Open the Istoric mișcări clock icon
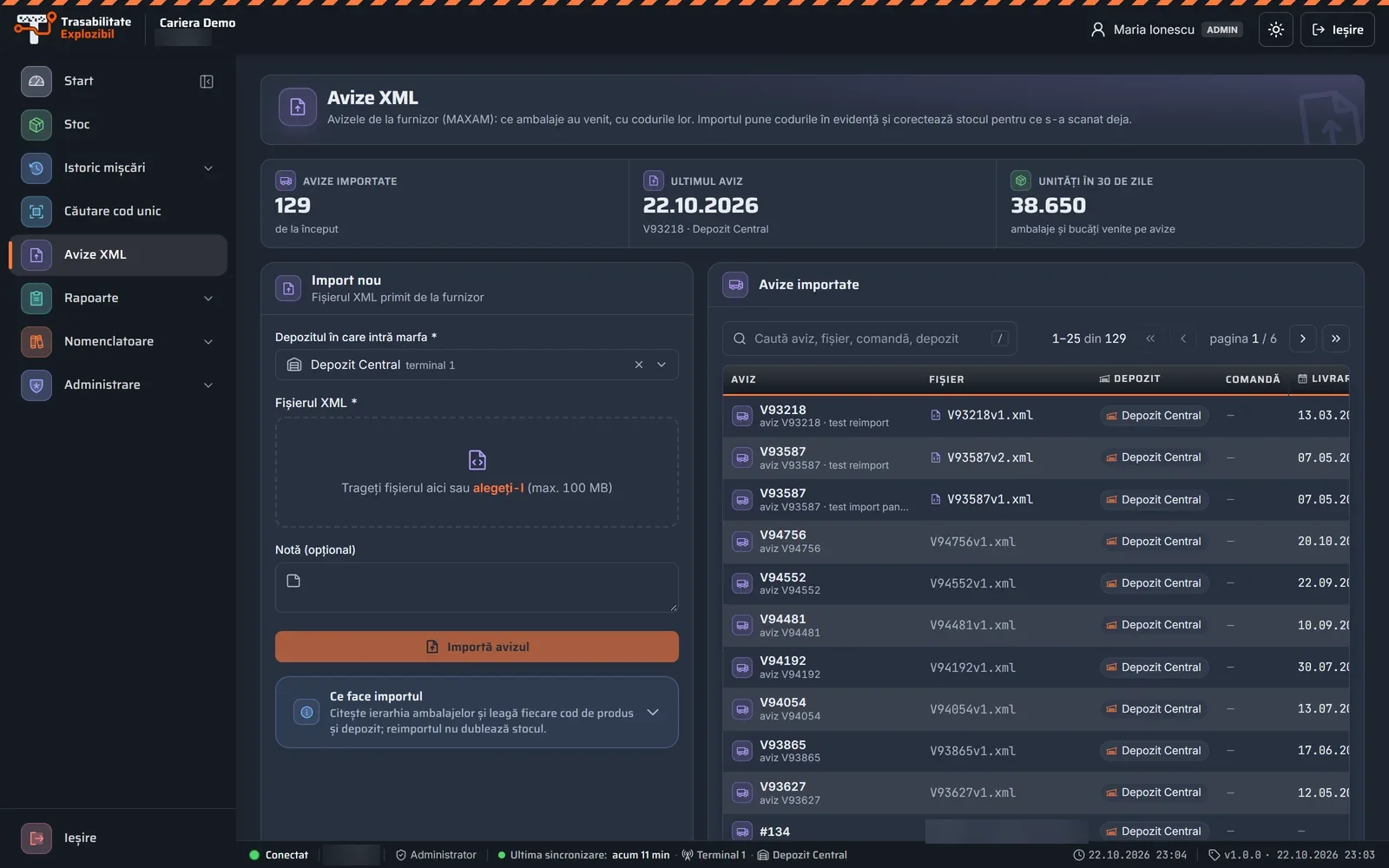The height and width of the screenshot is (868, 1389). click(36, 168)
